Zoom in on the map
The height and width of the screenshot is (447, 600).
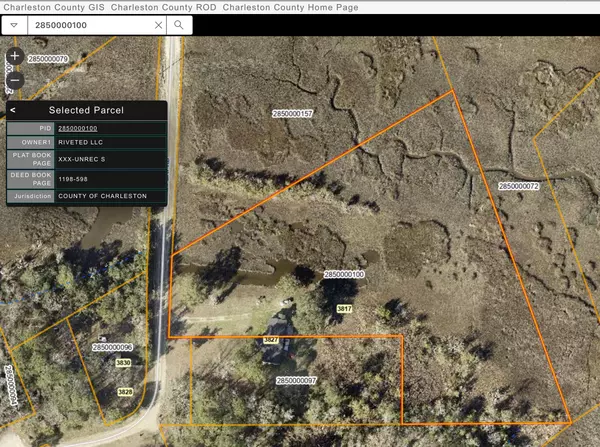14,57
